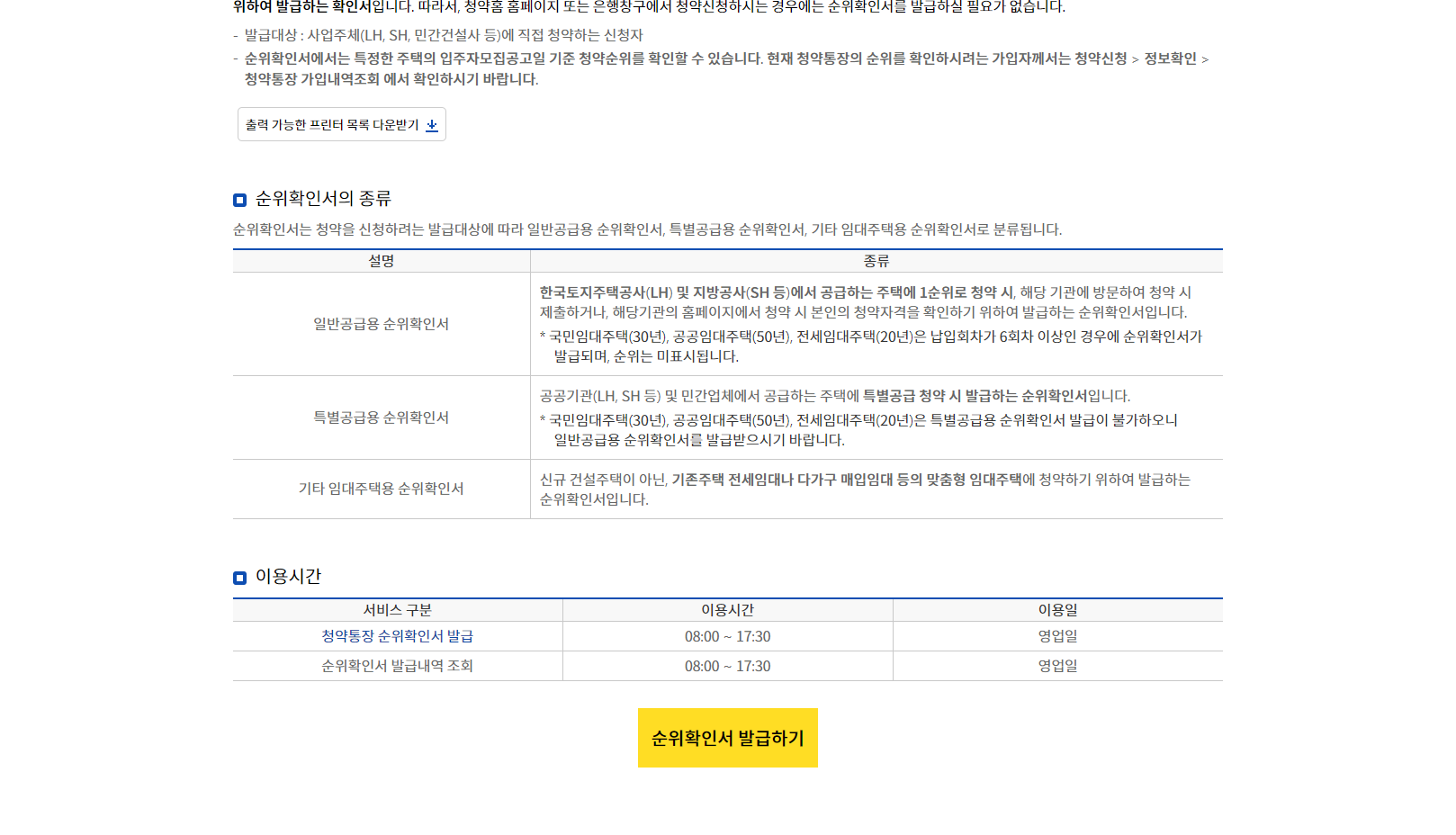Open the 청약통장 순위확인서 발급 link
Screen dimensions: 1456x835
click(x=397, y=635)
